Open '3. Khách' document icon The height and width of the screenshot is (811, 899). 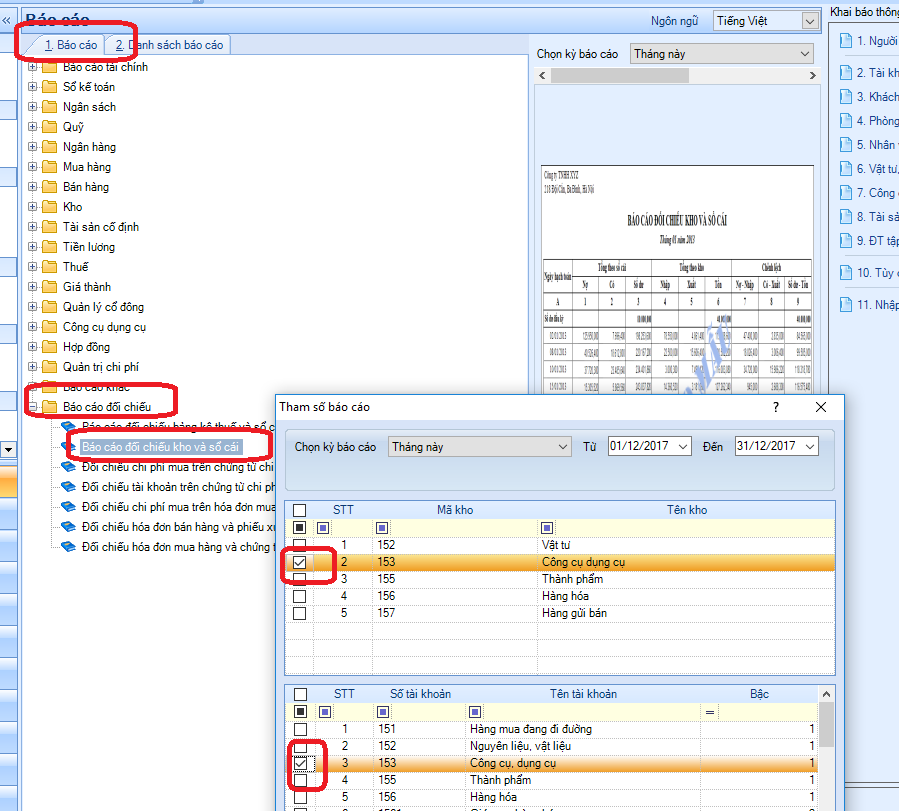click(x=846, y=96)
